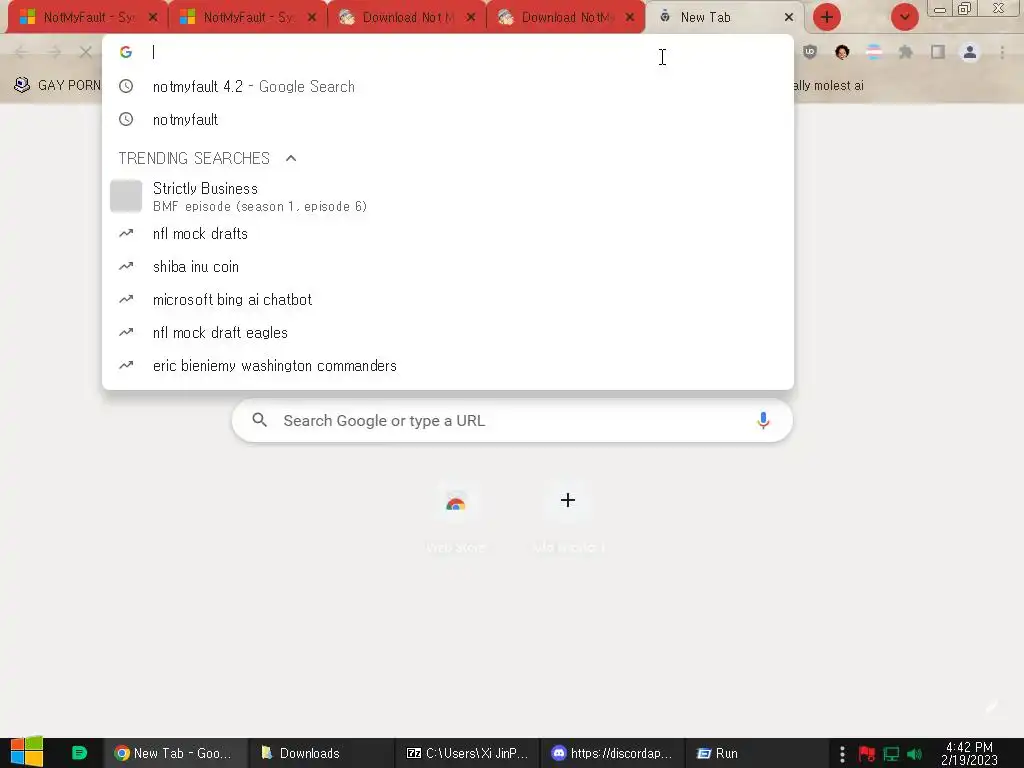Open the first bookmark bar item
The height and width of the screenshot is (768, 1024).
pyautogui.click(x=57, y=85)
